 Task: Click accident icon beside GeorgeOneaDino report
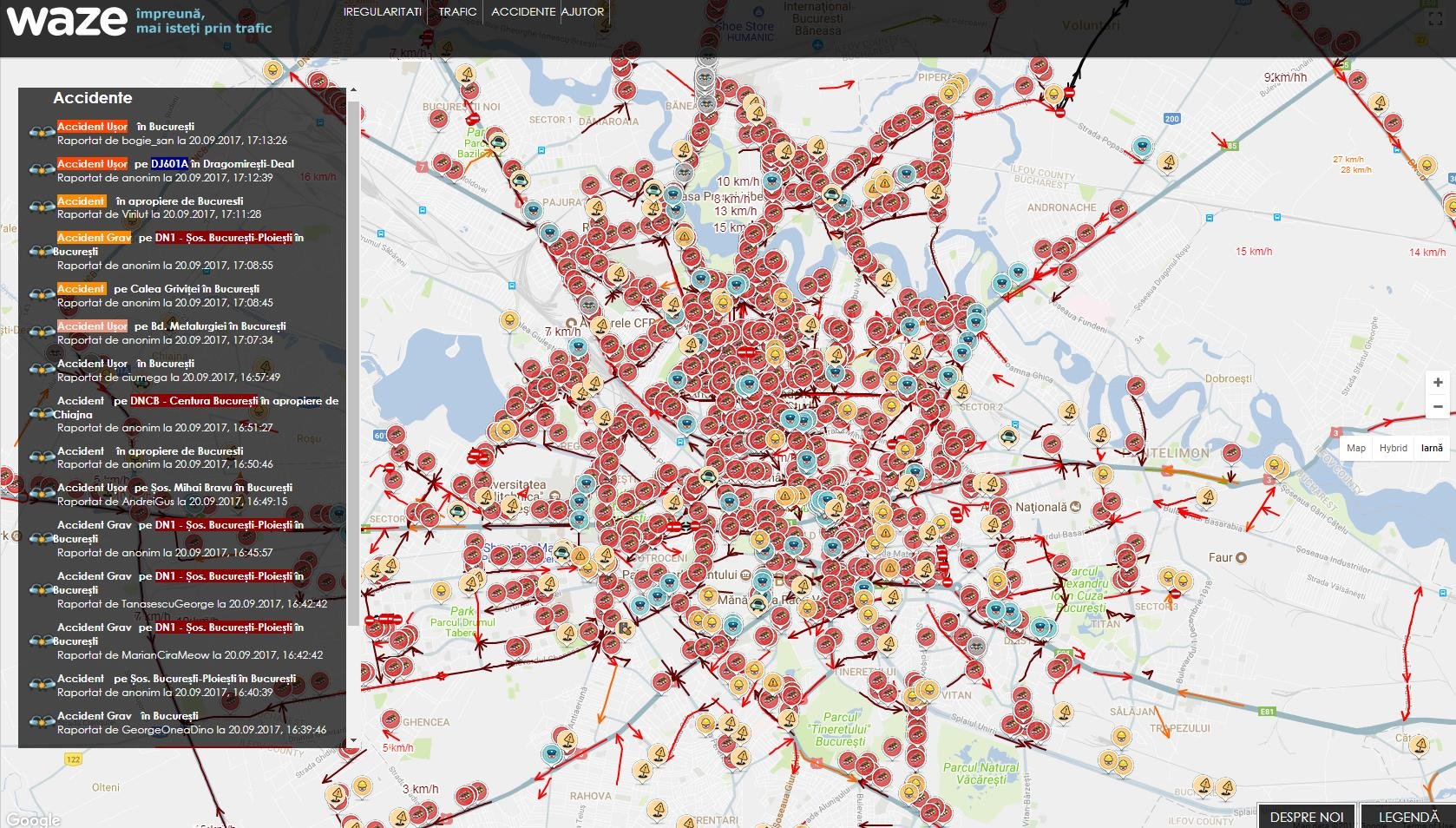[42, 722]
